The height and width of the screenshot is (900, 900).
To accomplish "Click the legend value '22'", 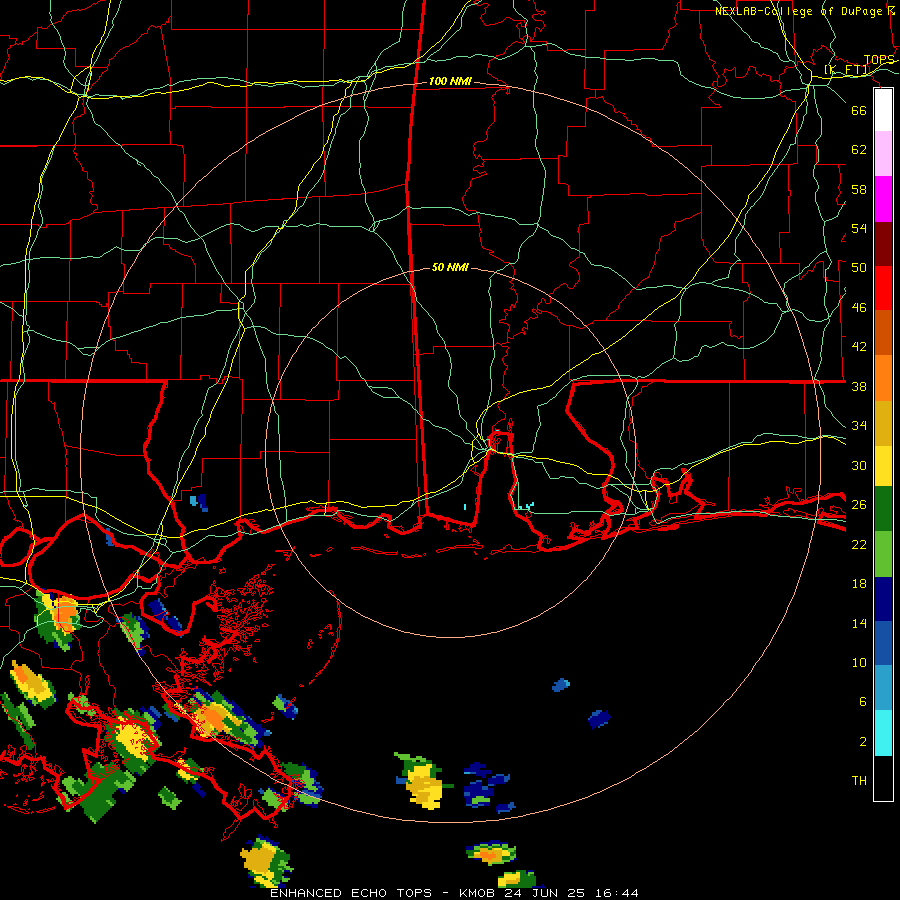I will (859, 544).
